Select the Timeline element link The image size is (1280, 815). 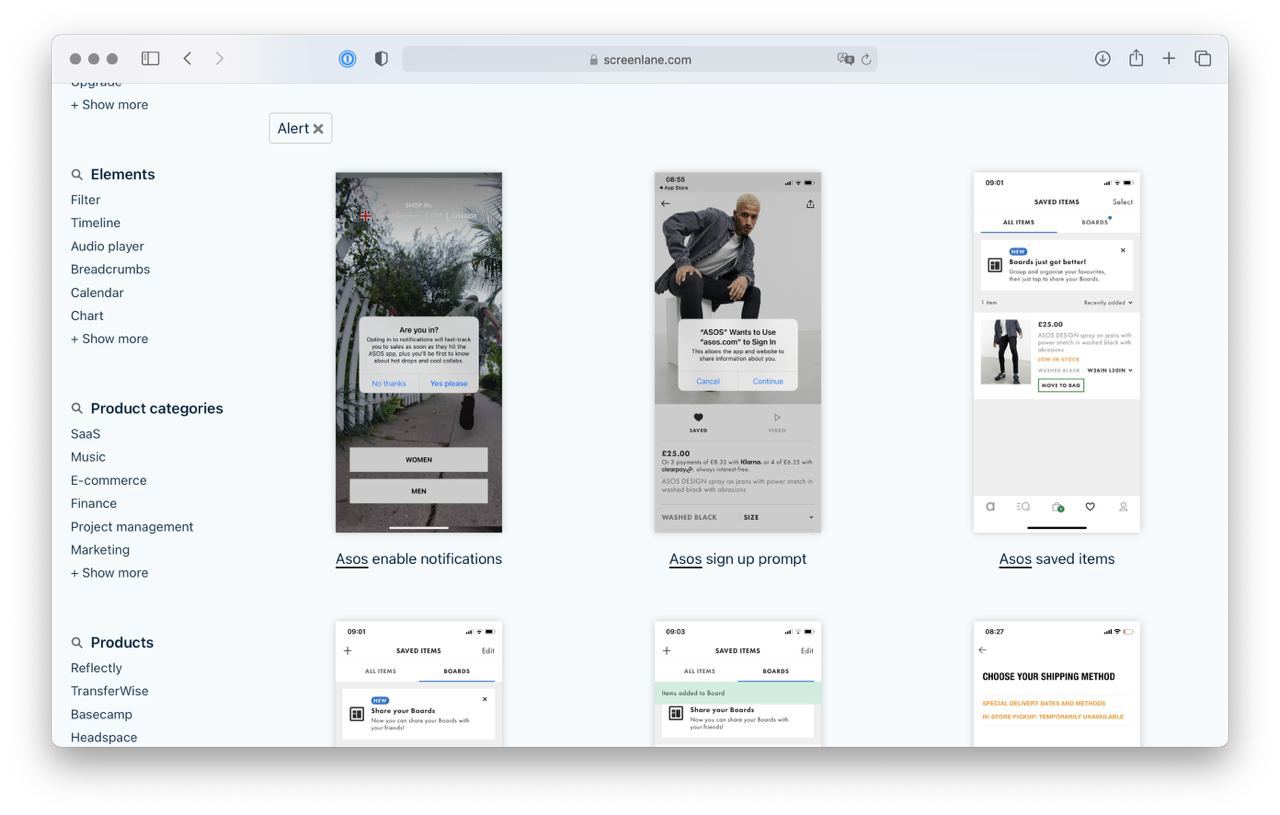(95, 223)
